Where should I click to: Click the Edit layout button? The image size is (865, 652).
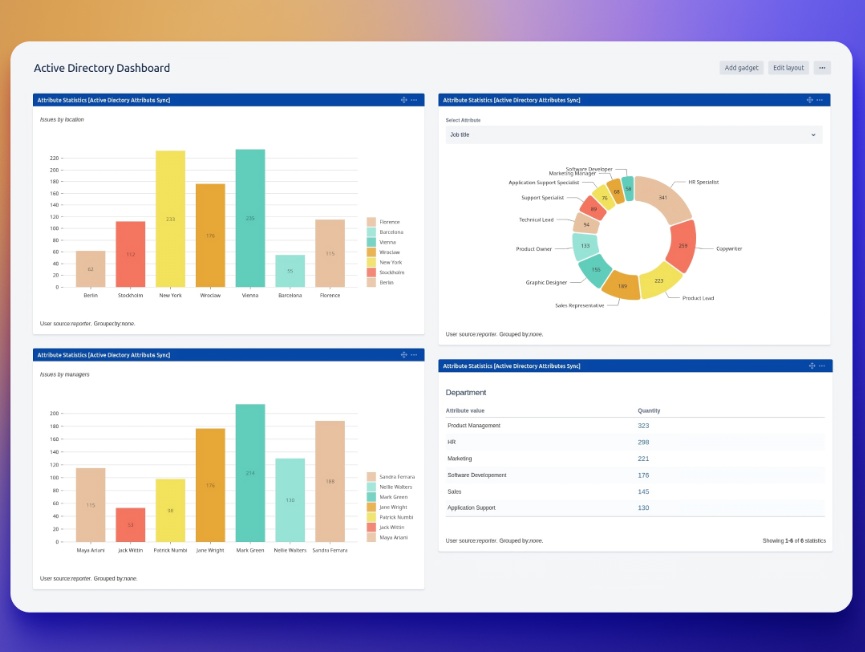pos(789,66)
